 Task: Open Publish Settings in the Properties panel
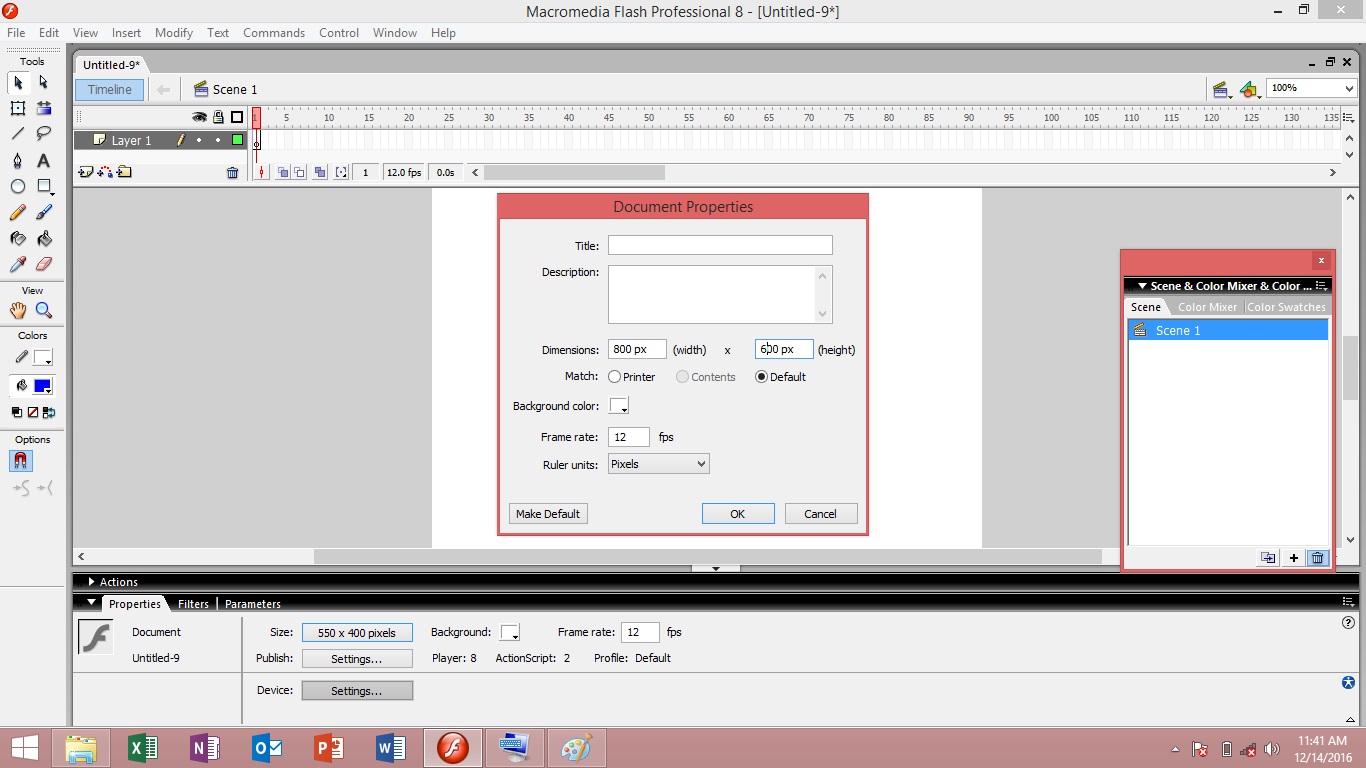point(357,658)
